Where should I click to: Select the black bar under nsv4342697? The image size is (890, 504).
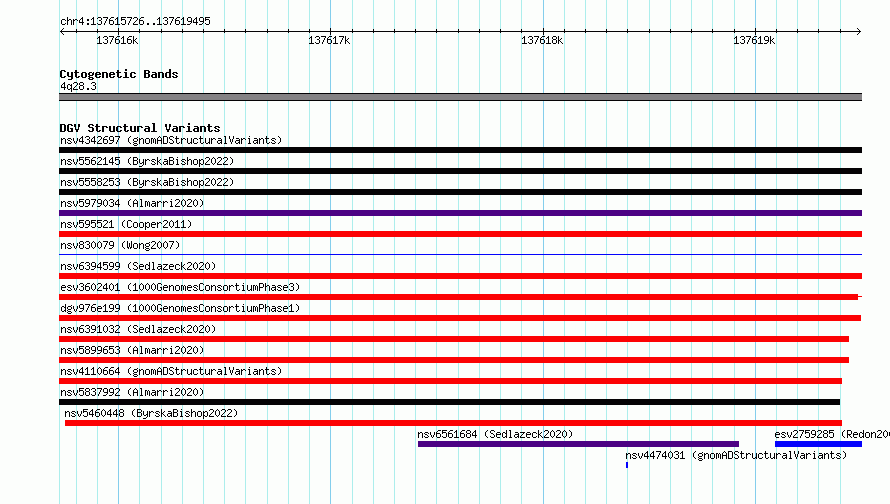(460, 150)
